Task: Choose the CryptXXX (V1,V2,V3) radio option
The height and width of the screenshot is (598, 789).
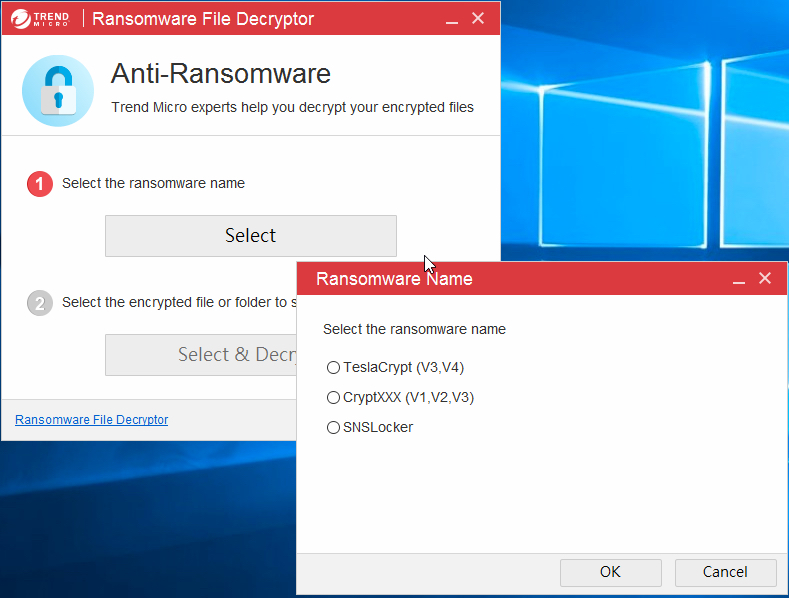Action: [x=333, y=398]
